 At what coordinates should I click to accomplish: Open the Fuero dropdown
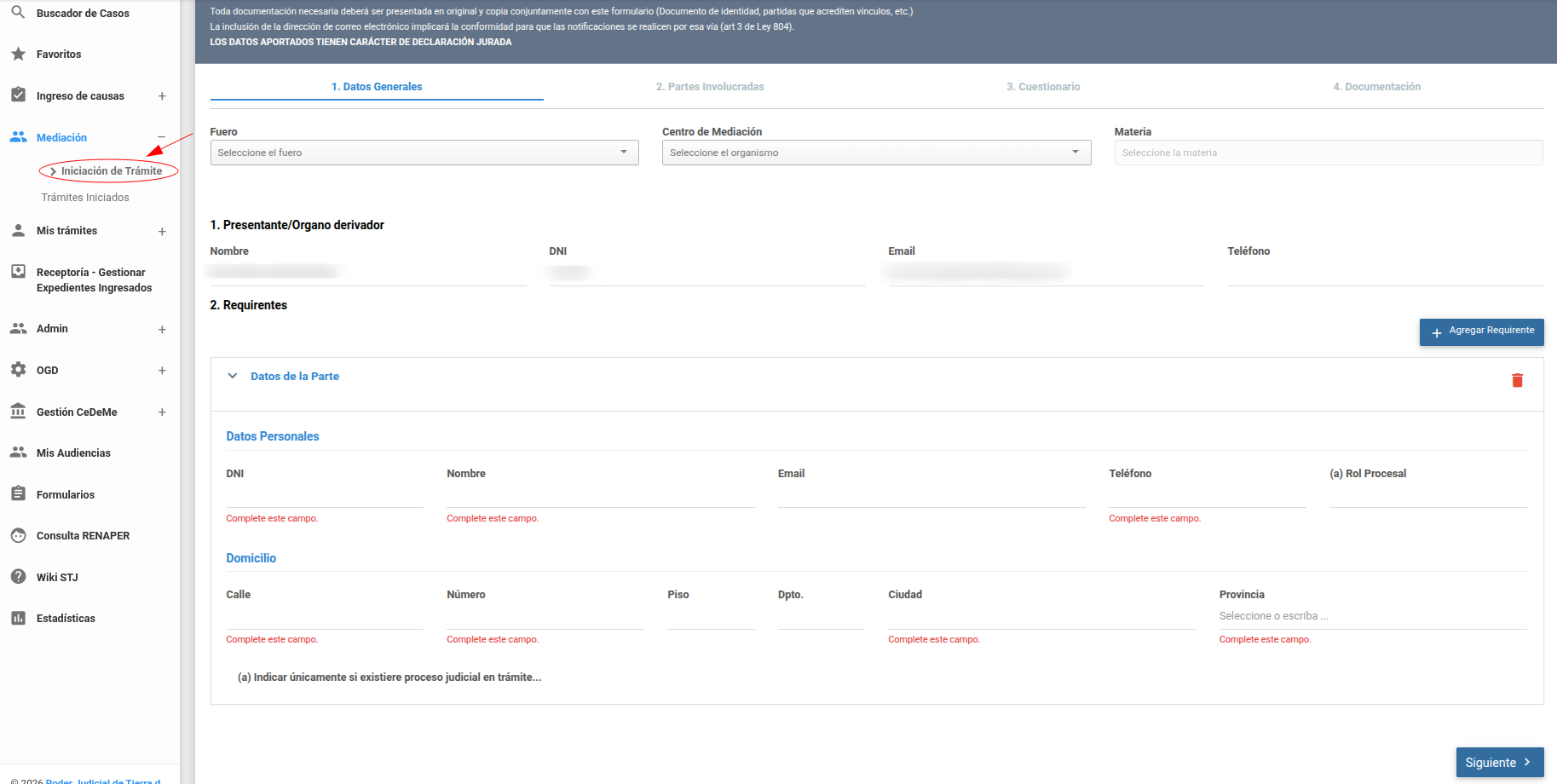click(x=424, y=153)
